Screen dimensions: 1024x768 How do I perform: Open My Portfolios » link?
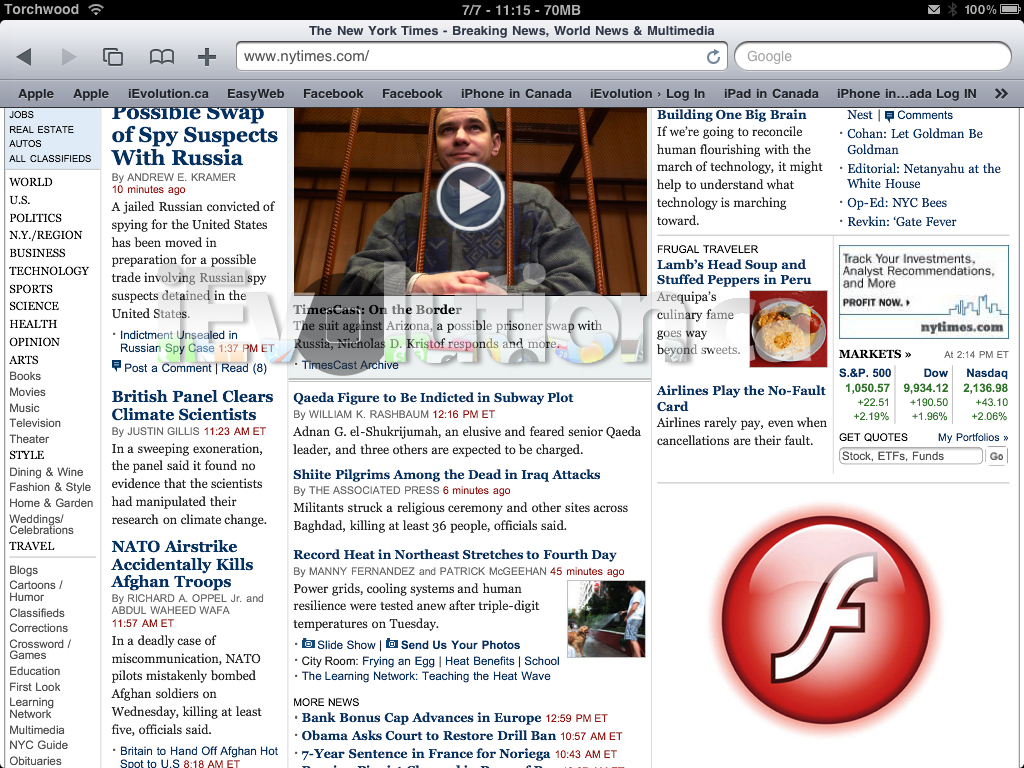tap(973, 438)
